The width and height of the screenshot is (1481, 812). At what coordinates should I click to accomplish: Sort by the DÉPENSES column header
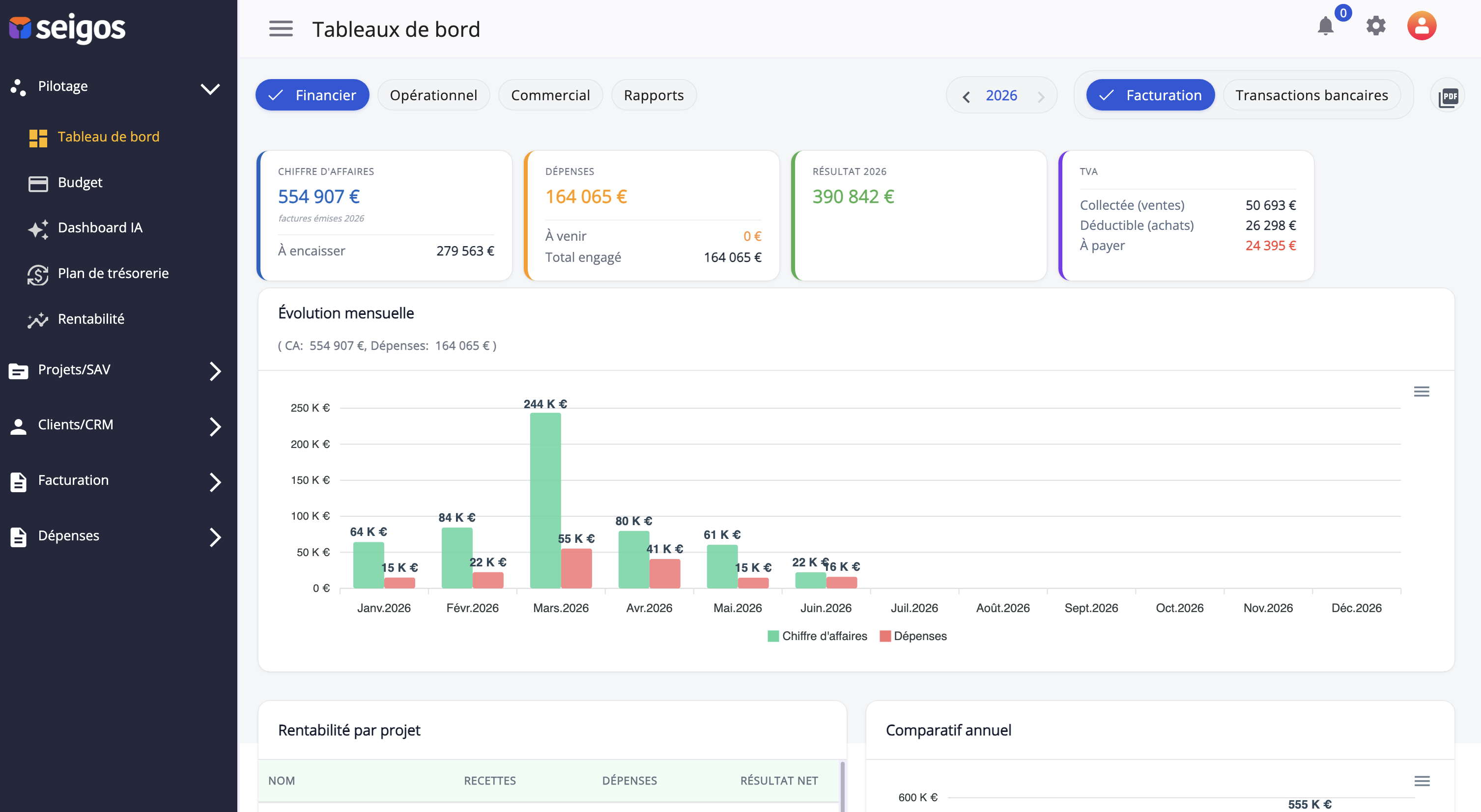(x=629, y=781)
